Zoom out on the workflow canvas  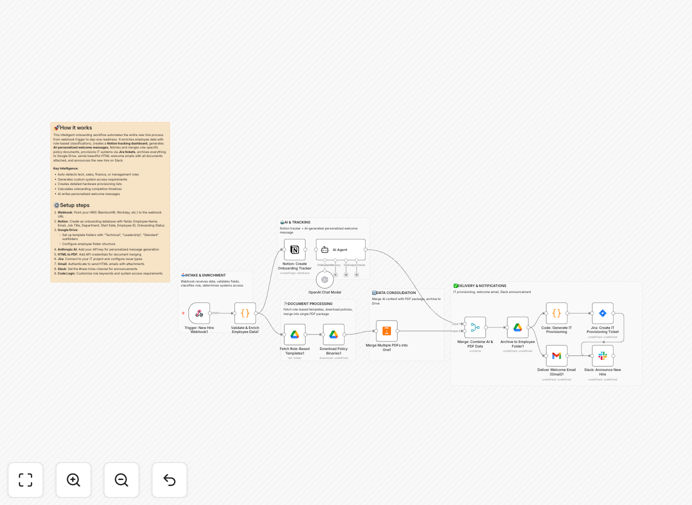(x=121, y=480)
